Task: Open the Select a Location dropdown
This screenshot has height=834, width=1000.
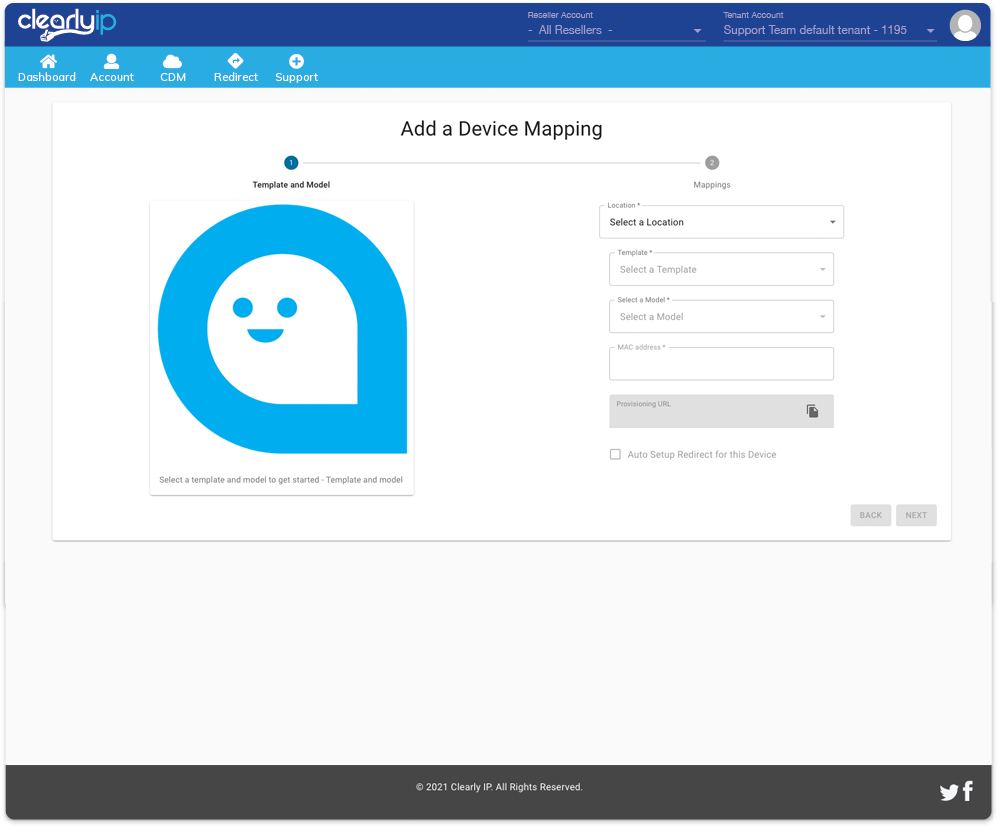Action: point(721,222)
